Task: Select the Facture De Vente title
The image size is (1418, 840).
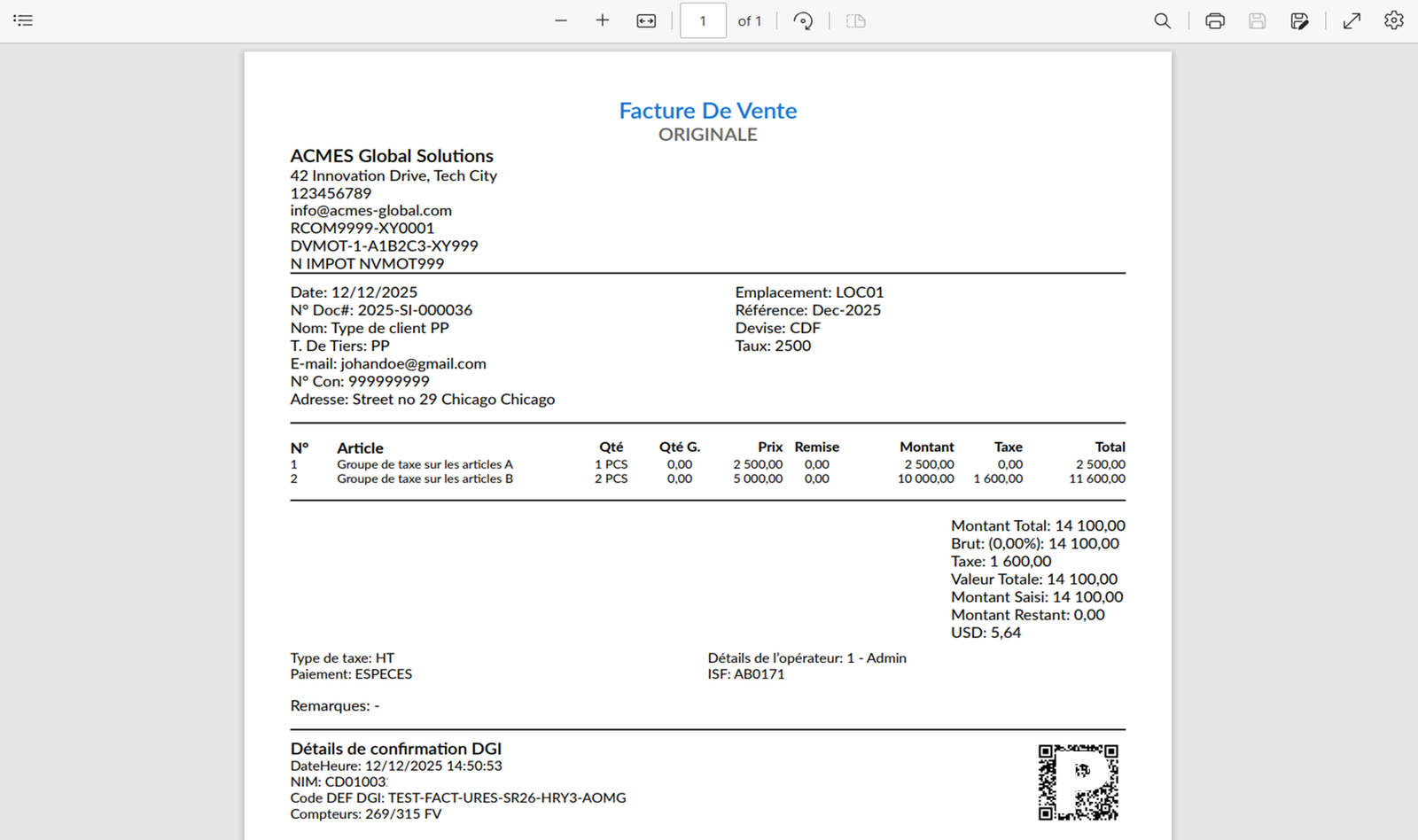Action: pyautogui.click(x=707, y=110)
